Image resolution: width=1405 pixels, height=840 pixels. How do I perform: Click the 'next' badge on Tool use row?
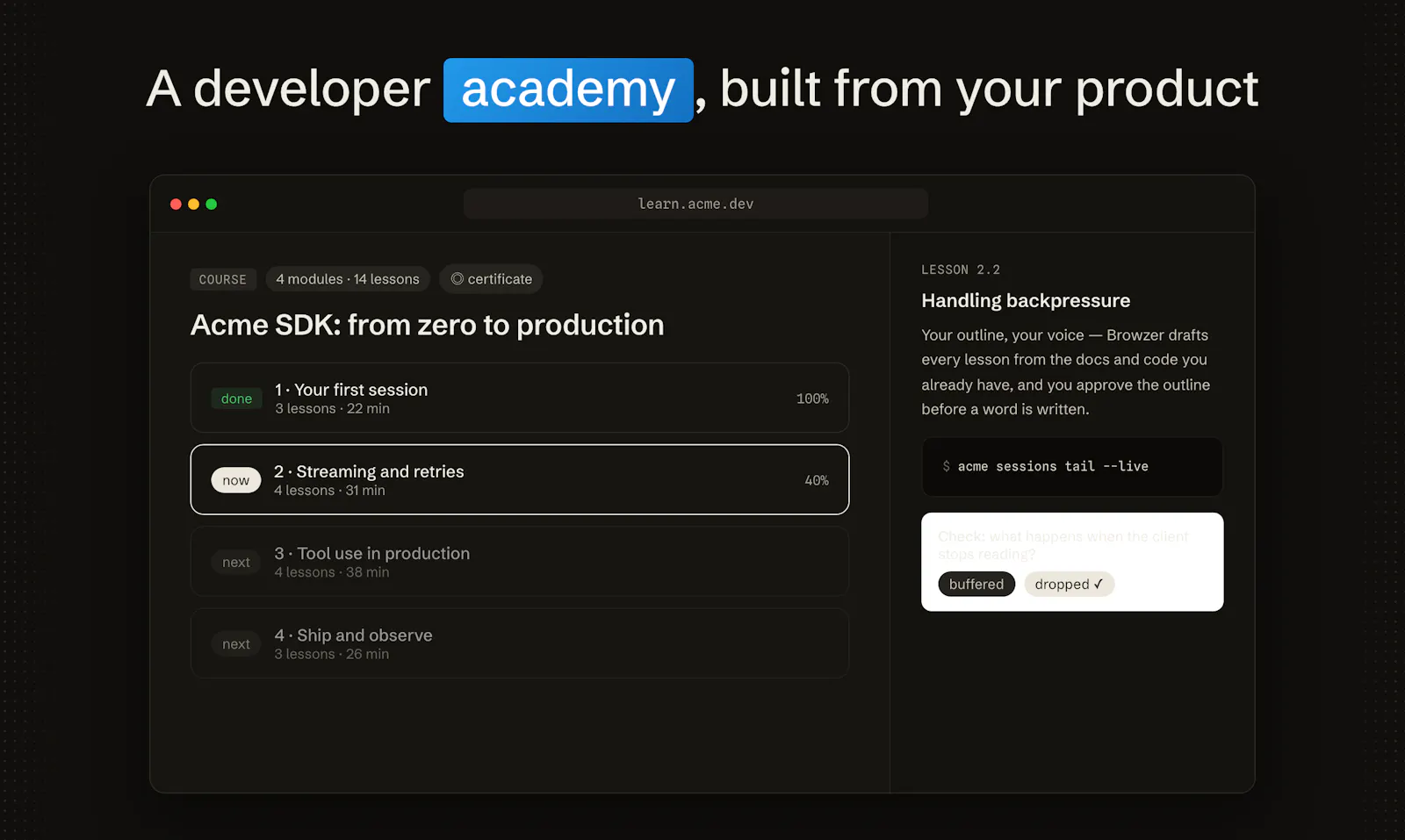click(236, 562)
